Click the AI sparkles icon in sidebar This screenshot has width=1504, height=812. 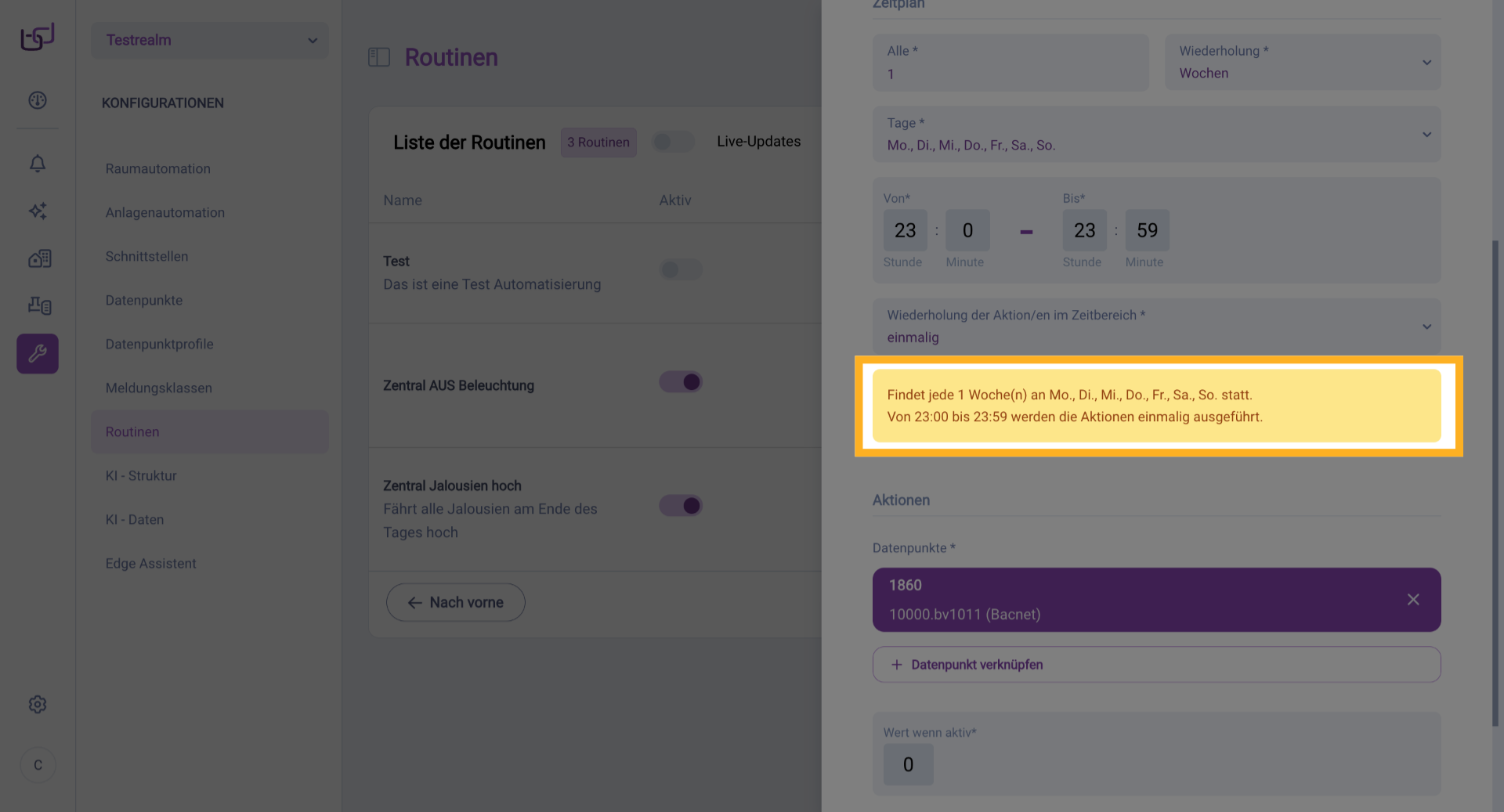coord(38,211)
